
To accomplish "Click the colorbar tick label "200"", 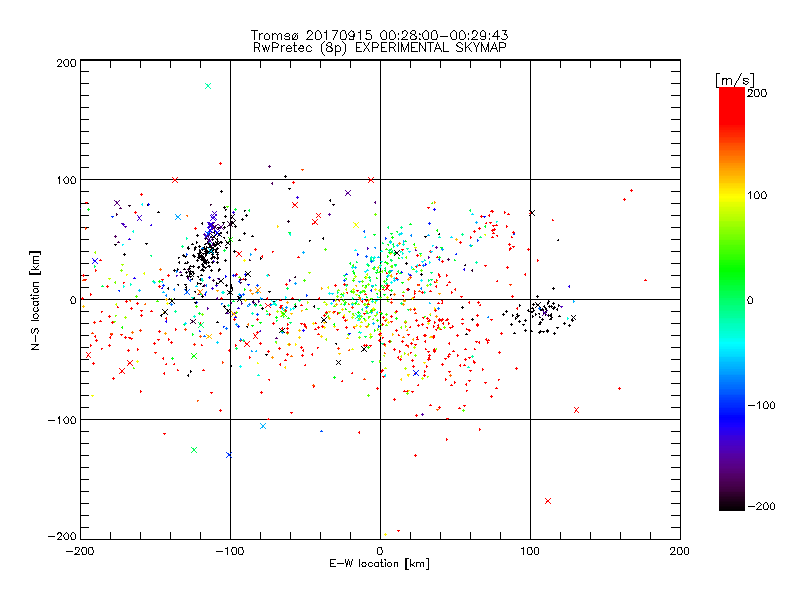I will [x=757, y=93].
